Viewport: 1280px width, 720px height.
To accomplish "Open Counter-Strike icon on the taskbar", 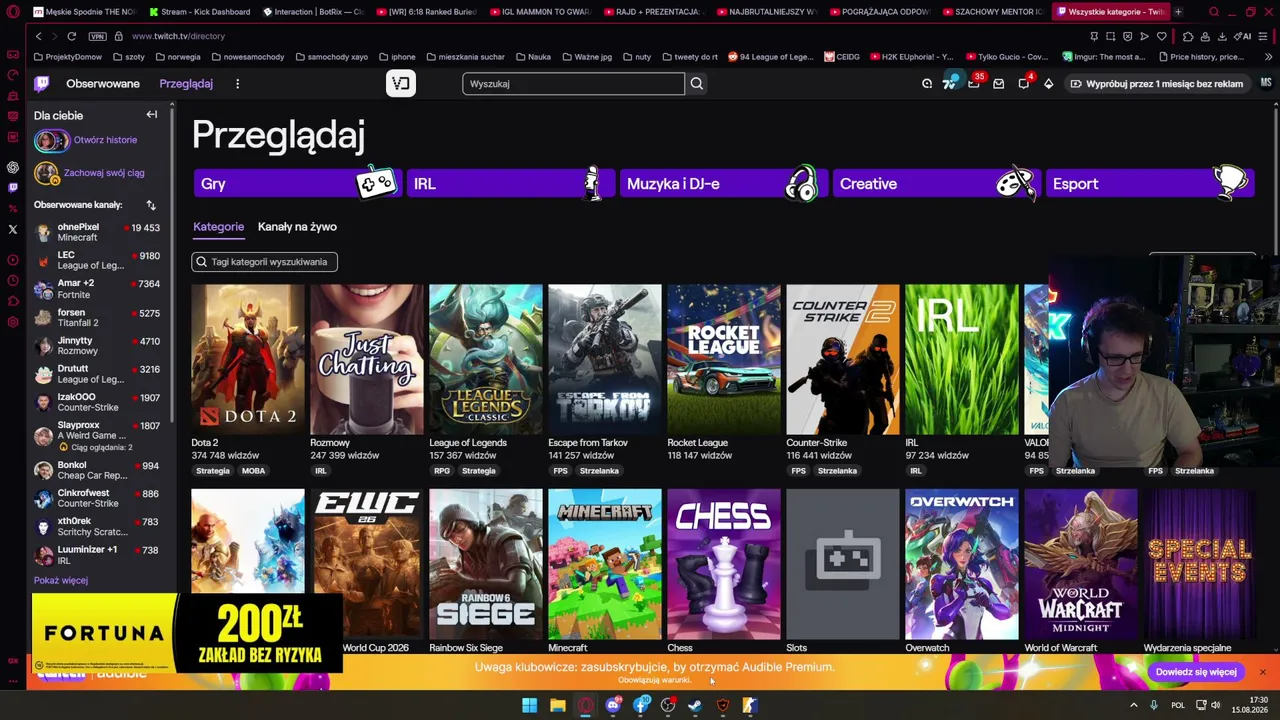I will click(x=750, y=705).
